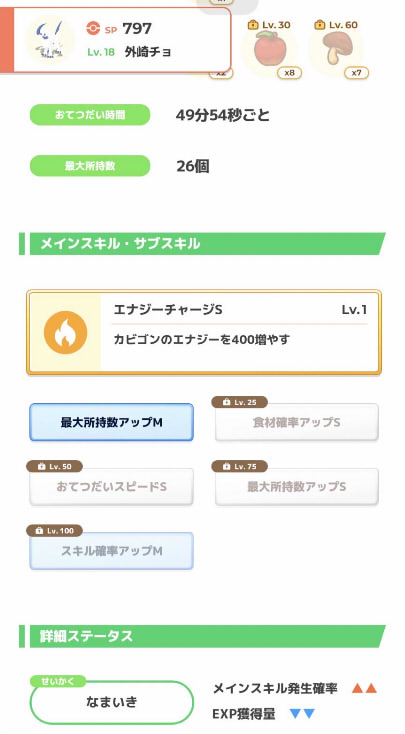Open the エナジーチャージS main skill card
405x734 pixels.
coord(204,332)
